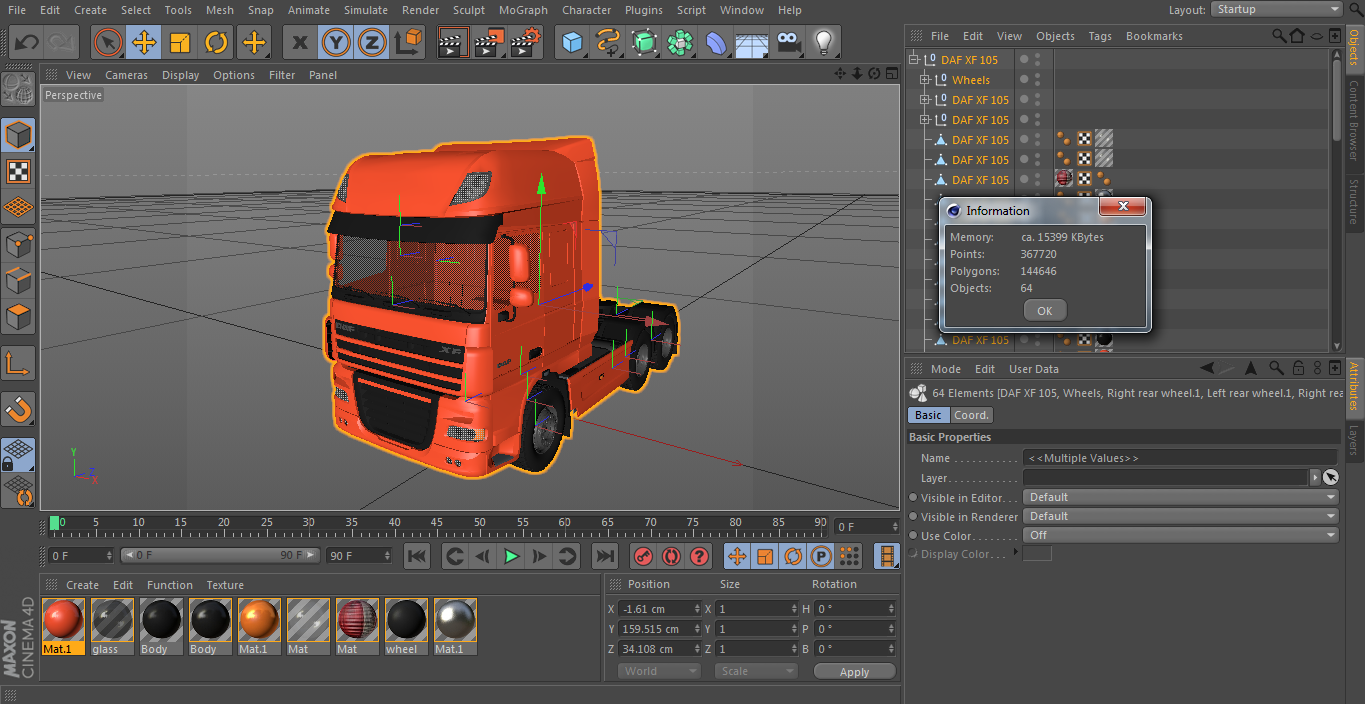Select the Rotate tool in top toolbar
Screen dimensions: 1365x704
(216, 42)
